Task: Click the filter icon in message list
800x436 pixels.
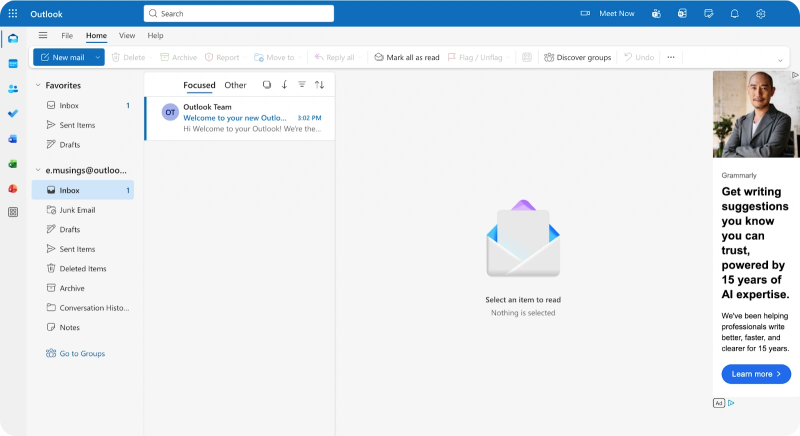Action: 302,85
